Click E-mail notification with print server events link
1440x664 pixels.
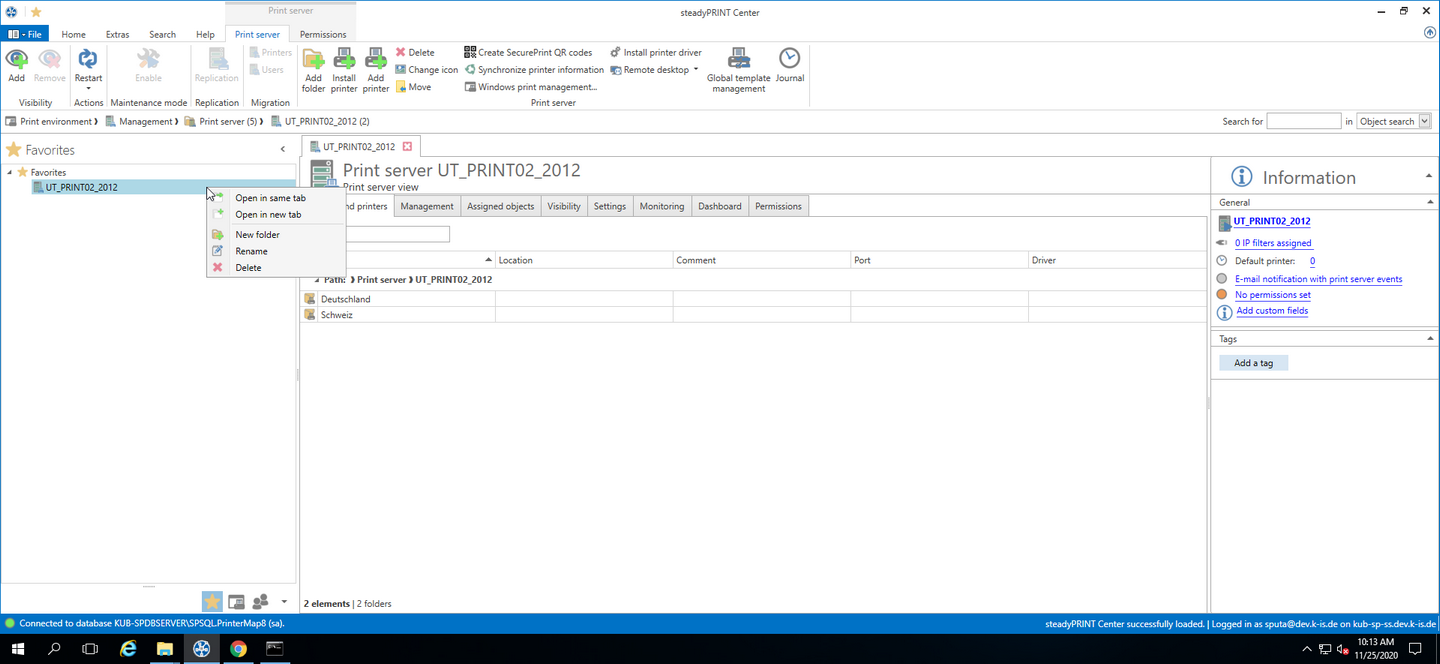(1318, 279)
